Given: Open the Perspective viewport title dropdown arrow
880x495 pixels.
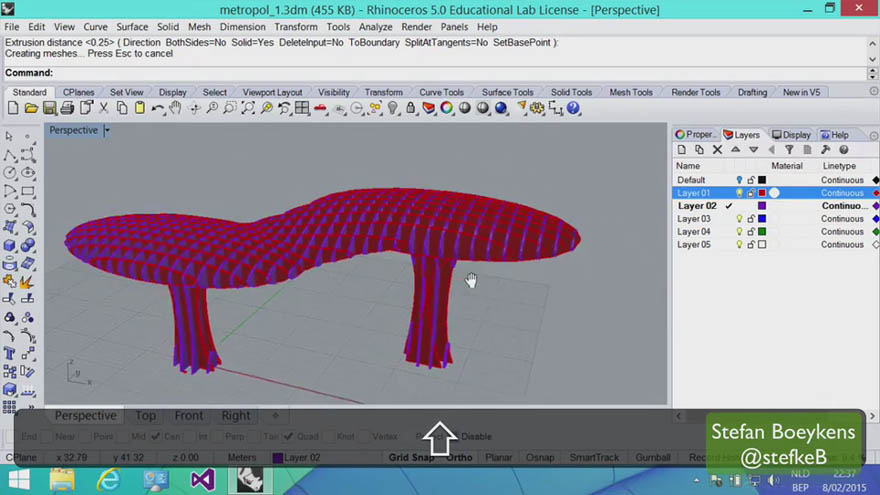Looking at the screenshot, I should (107, 130).
